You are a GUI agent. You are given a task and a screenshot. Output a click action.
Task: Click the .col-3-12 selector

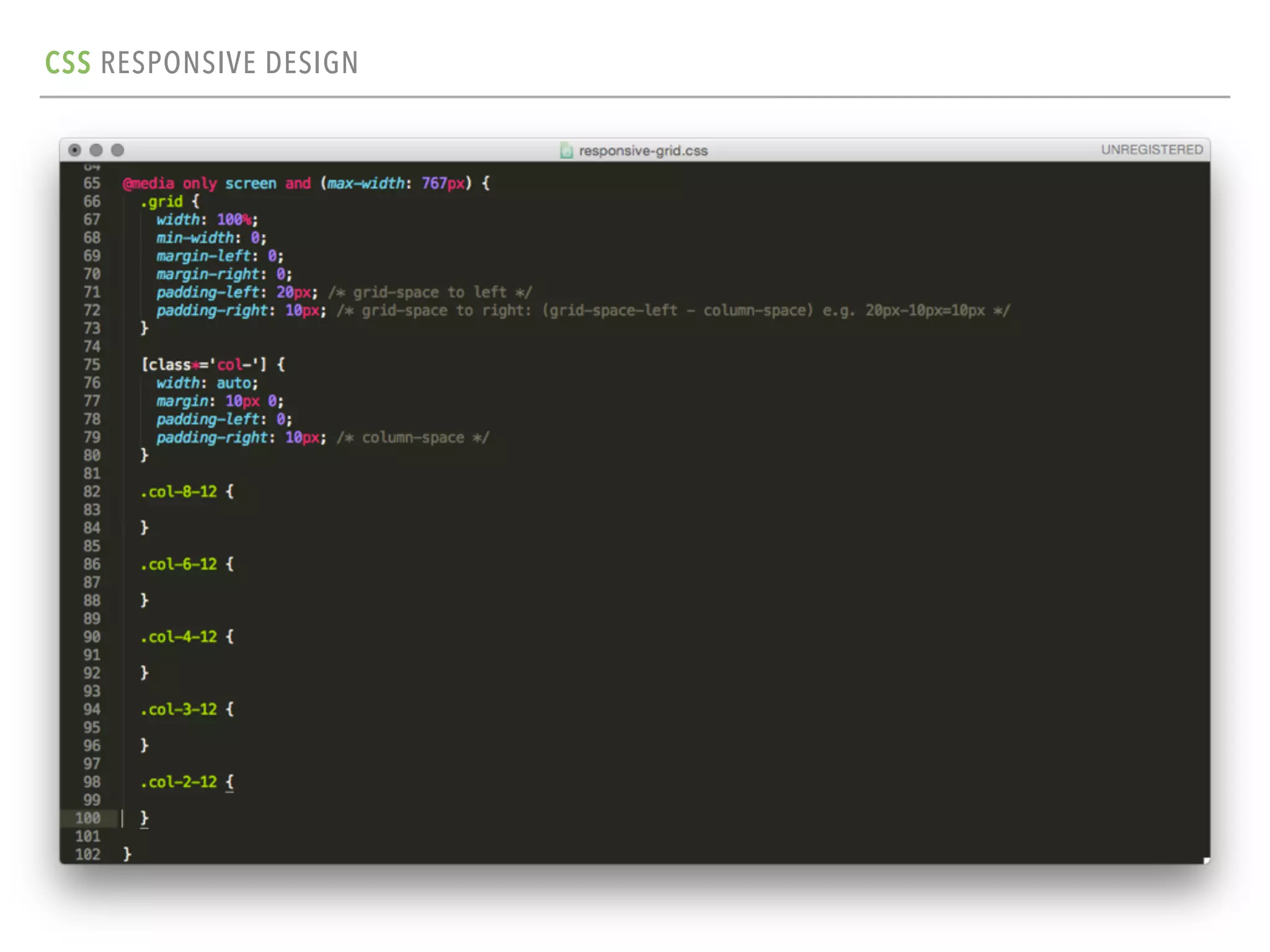pos(179,710)
